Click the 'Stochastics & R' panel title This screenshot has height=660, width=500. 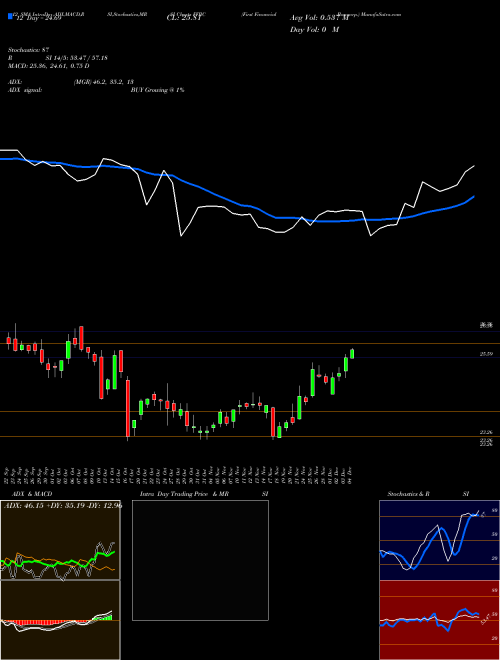coord(409,494)
